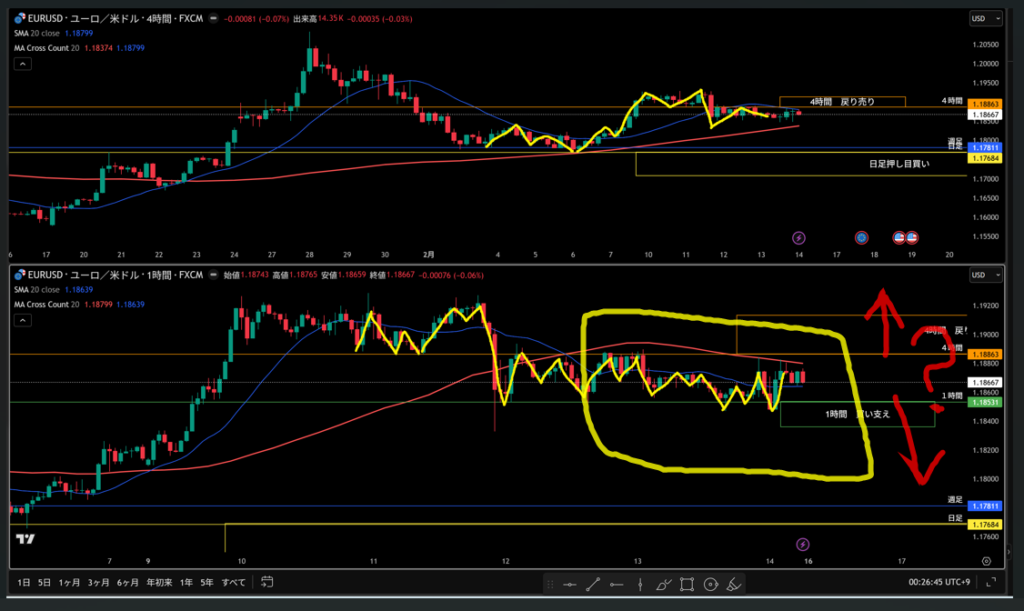Switch range to すべて
1024x611 pixels.
pos(233,582)
